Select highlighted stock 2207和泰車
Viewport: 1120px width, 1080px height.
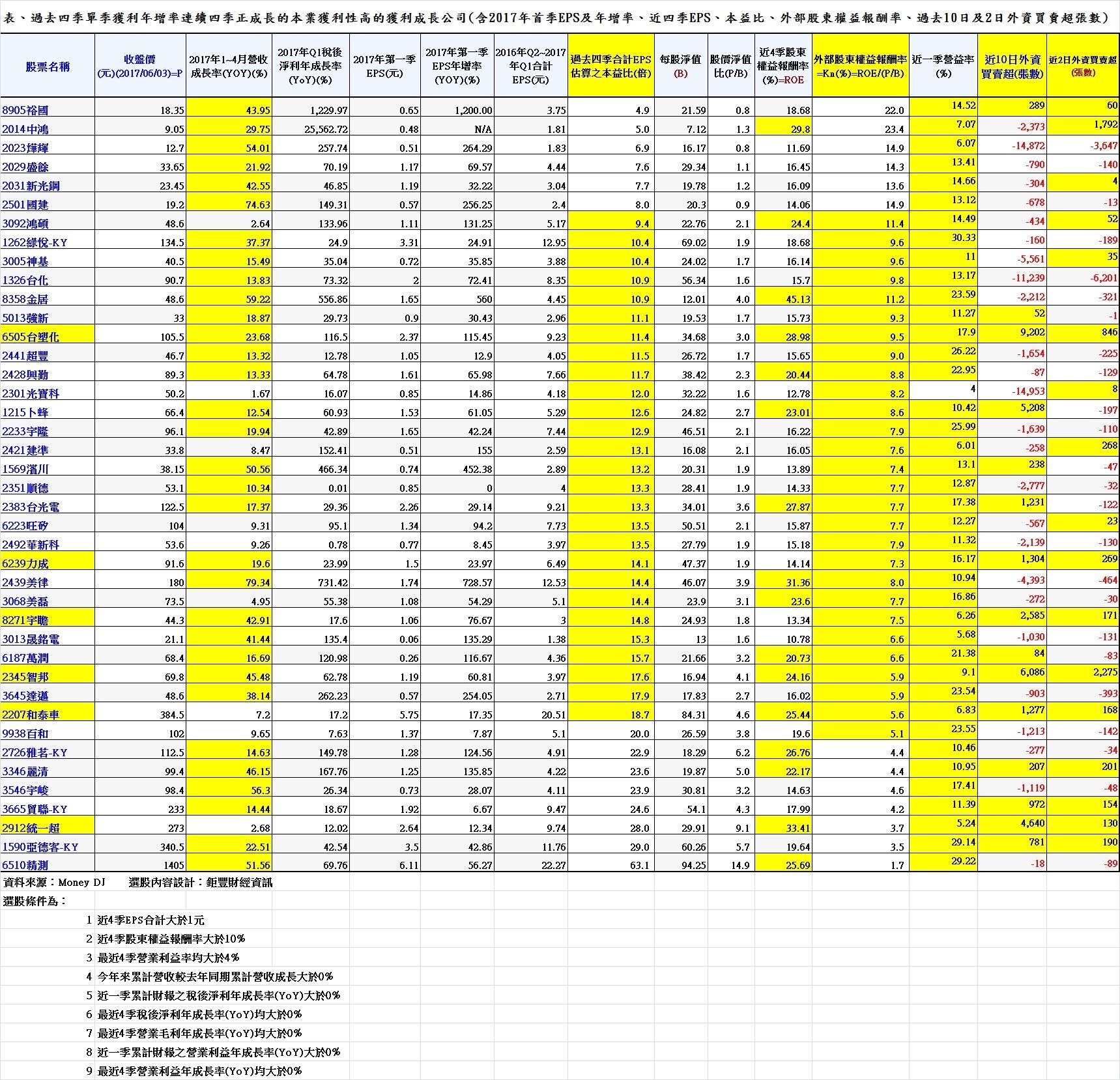pyautogui.click(x=31, y=715)
